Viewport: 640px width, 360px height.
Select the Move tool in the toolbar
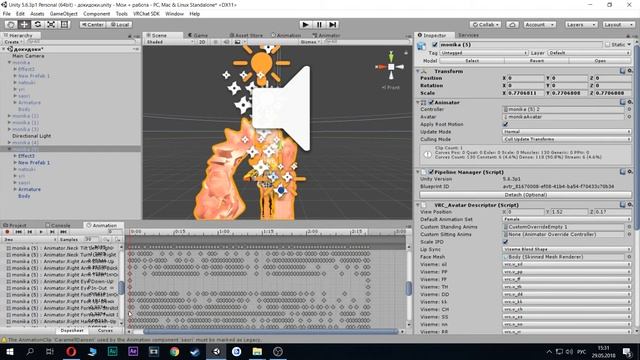click(x=24, y=24)
